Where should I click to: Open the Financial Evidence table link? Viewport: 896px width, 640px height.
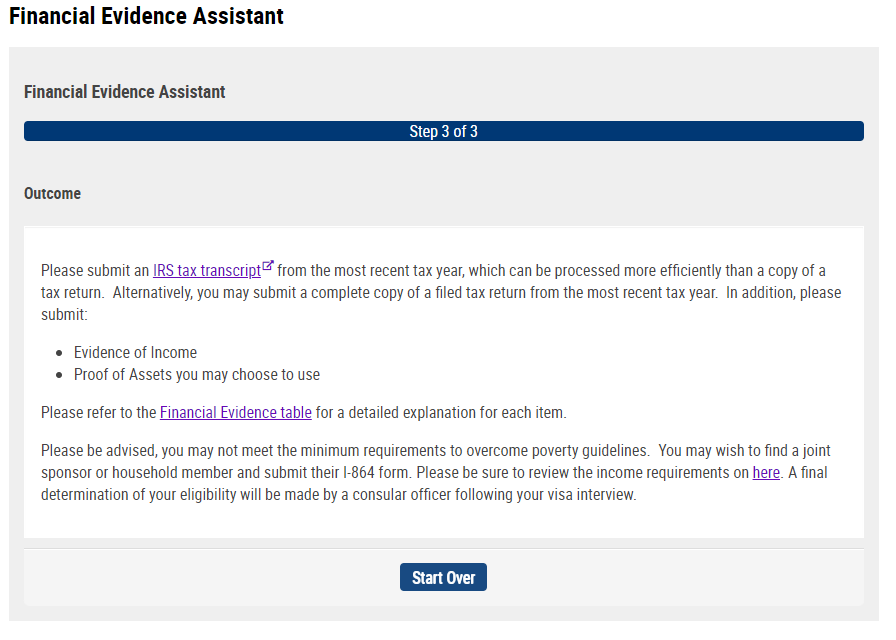point(235,413)
